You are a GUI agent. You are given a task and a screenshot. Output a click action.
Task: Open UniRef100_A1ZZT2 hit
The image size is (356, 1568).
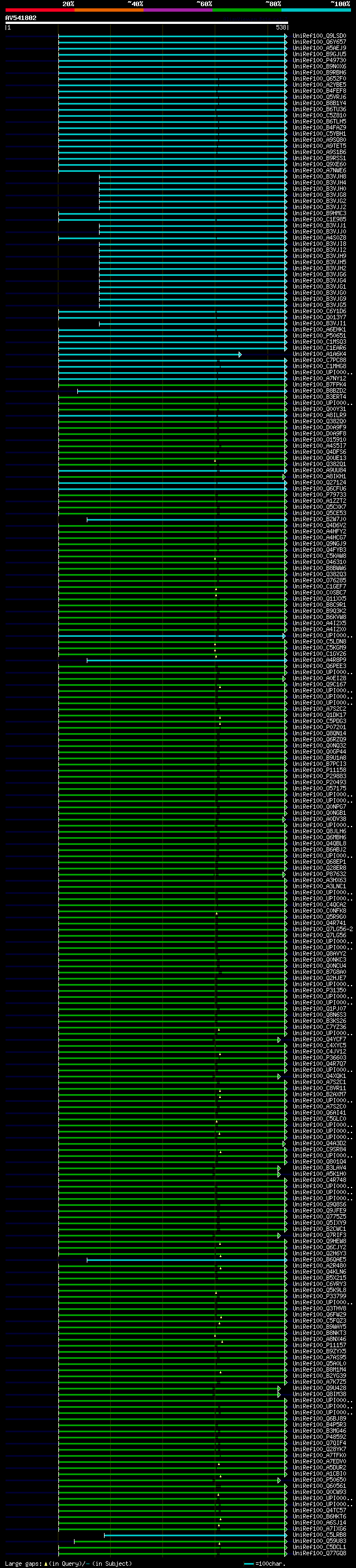point(319,501)
